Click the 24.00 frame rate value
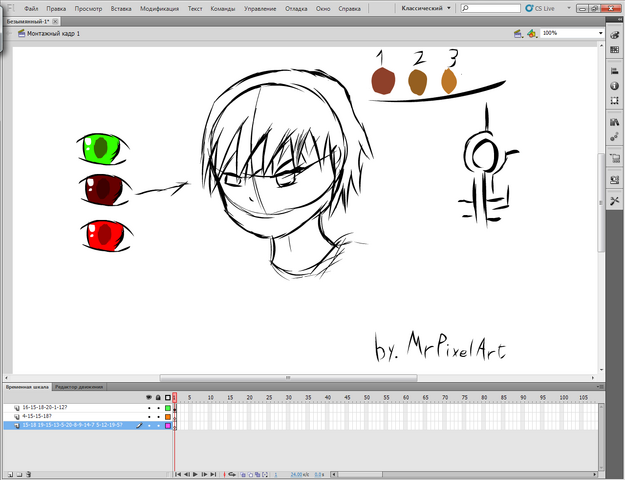This screenshot has height=480, width=625. tap(297, 474)
